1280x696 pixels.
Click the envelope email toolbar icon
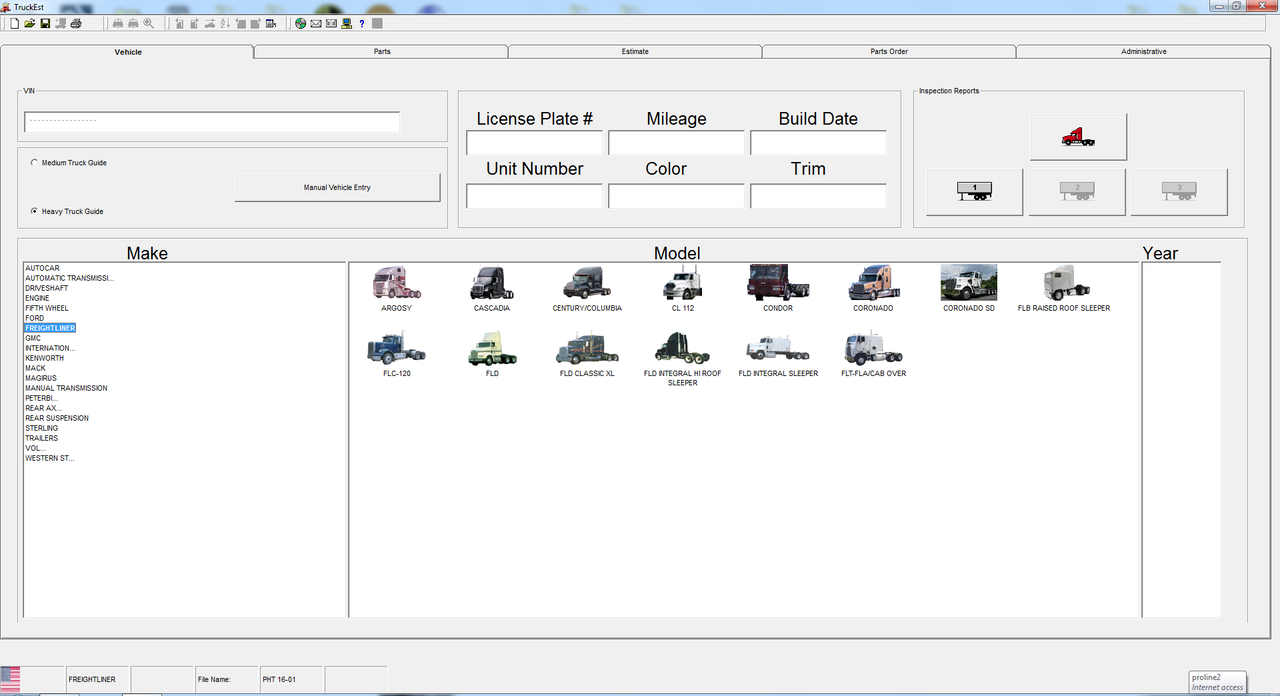[x=316, y=23]
